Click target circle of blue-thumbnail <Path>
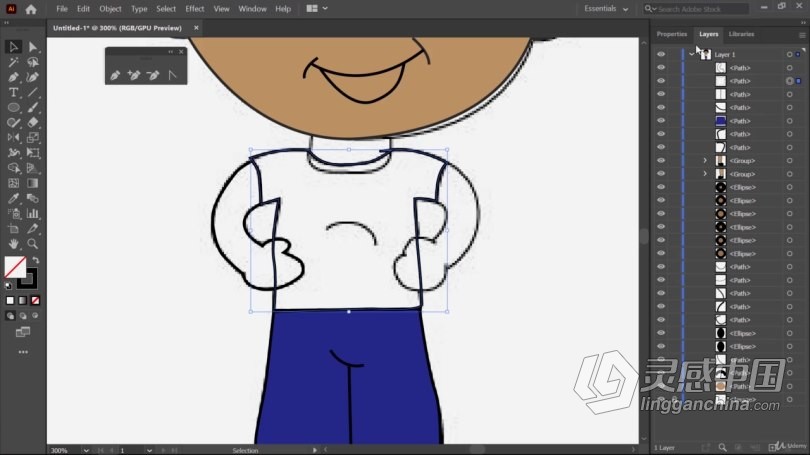Screen dimensions: 810x455 (789, 121)
